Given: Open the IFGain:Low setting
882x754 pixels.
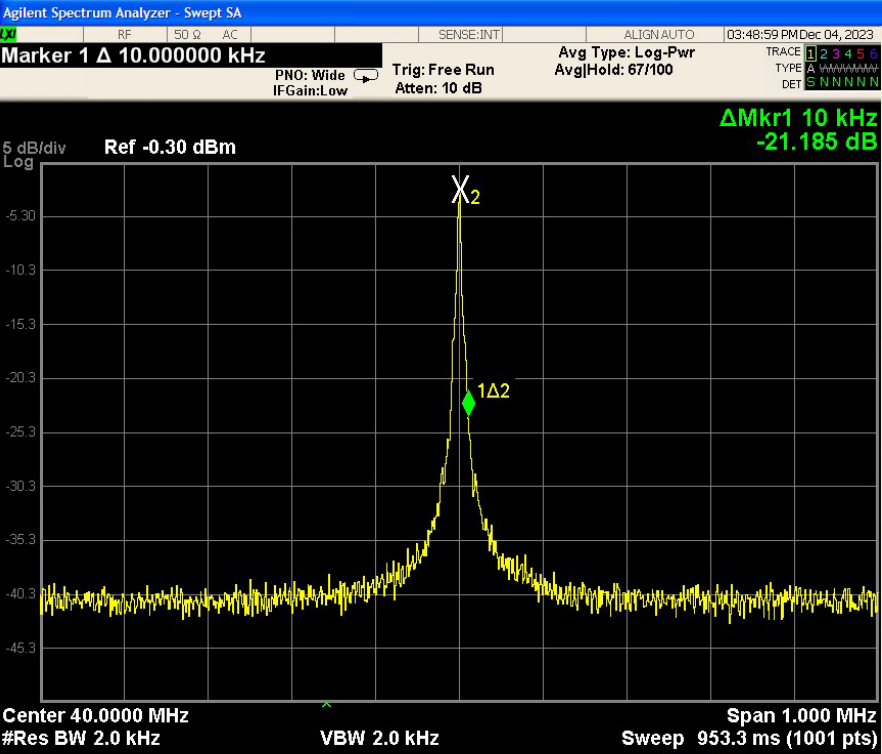Looking at the screenshot, I should [x=310, y=91].
